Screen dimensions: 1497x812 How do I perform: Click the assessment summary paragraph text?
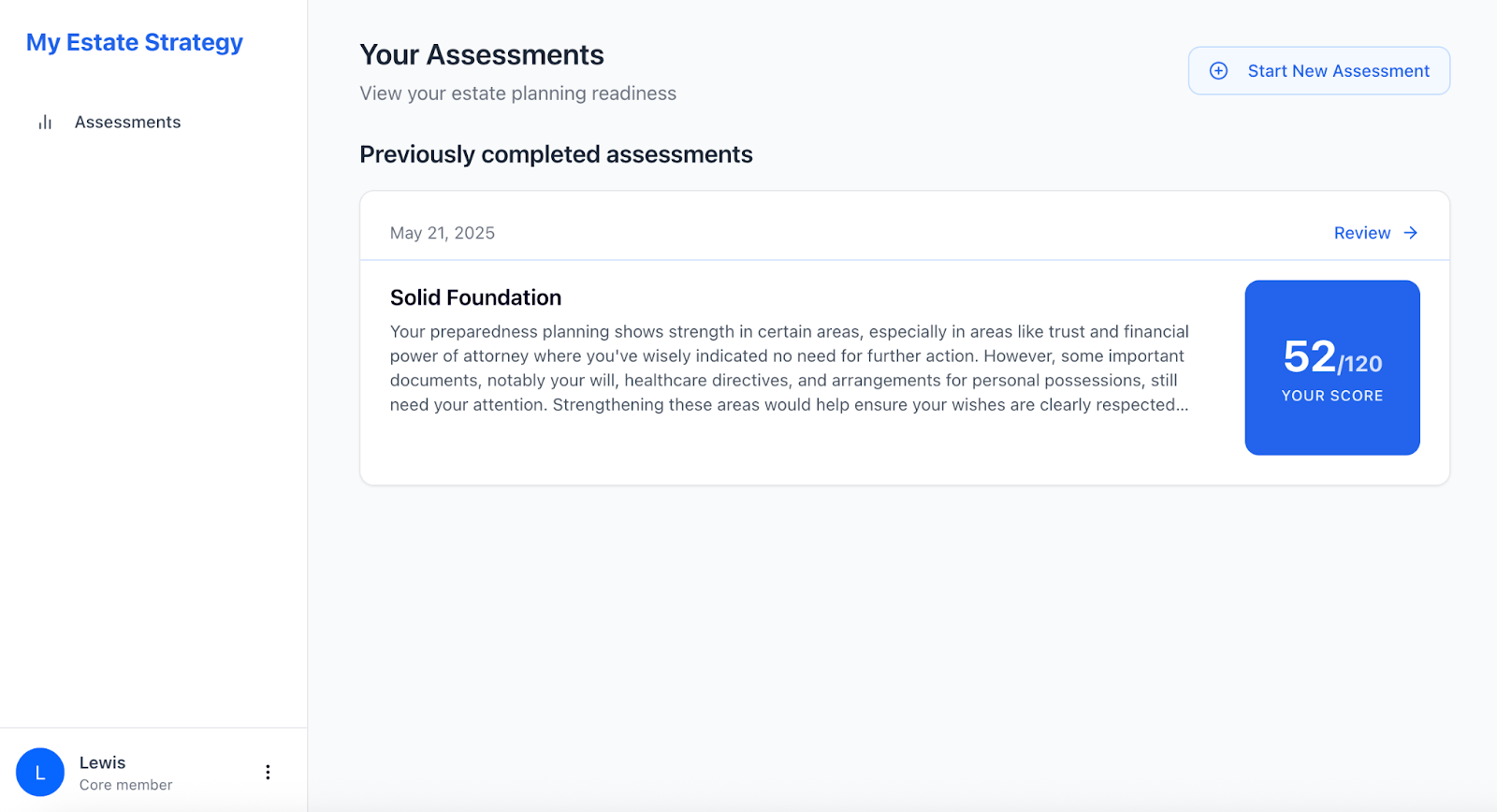(790, 368)
